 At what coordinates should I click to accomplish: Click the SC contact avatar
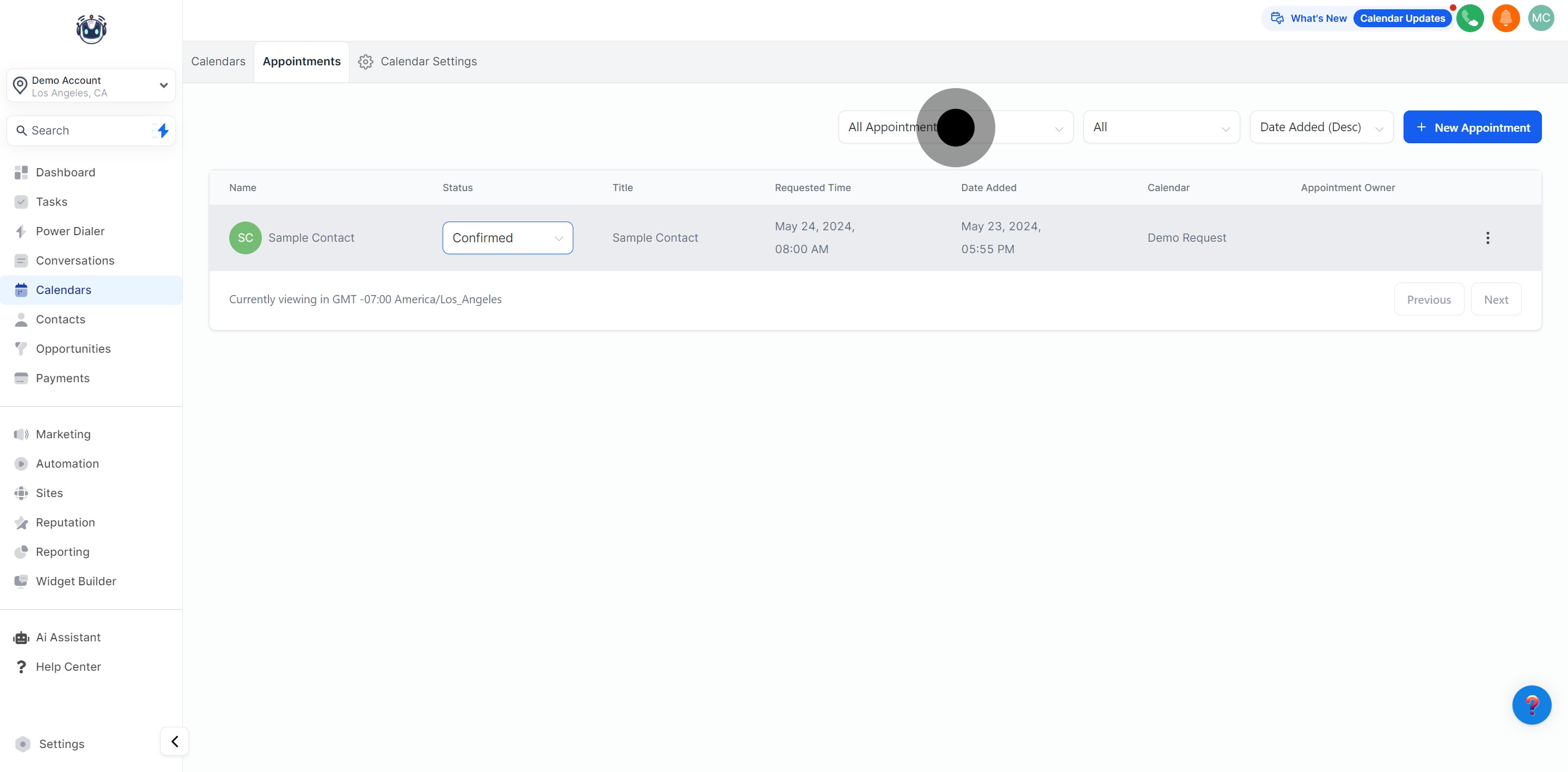coord(246,238)
